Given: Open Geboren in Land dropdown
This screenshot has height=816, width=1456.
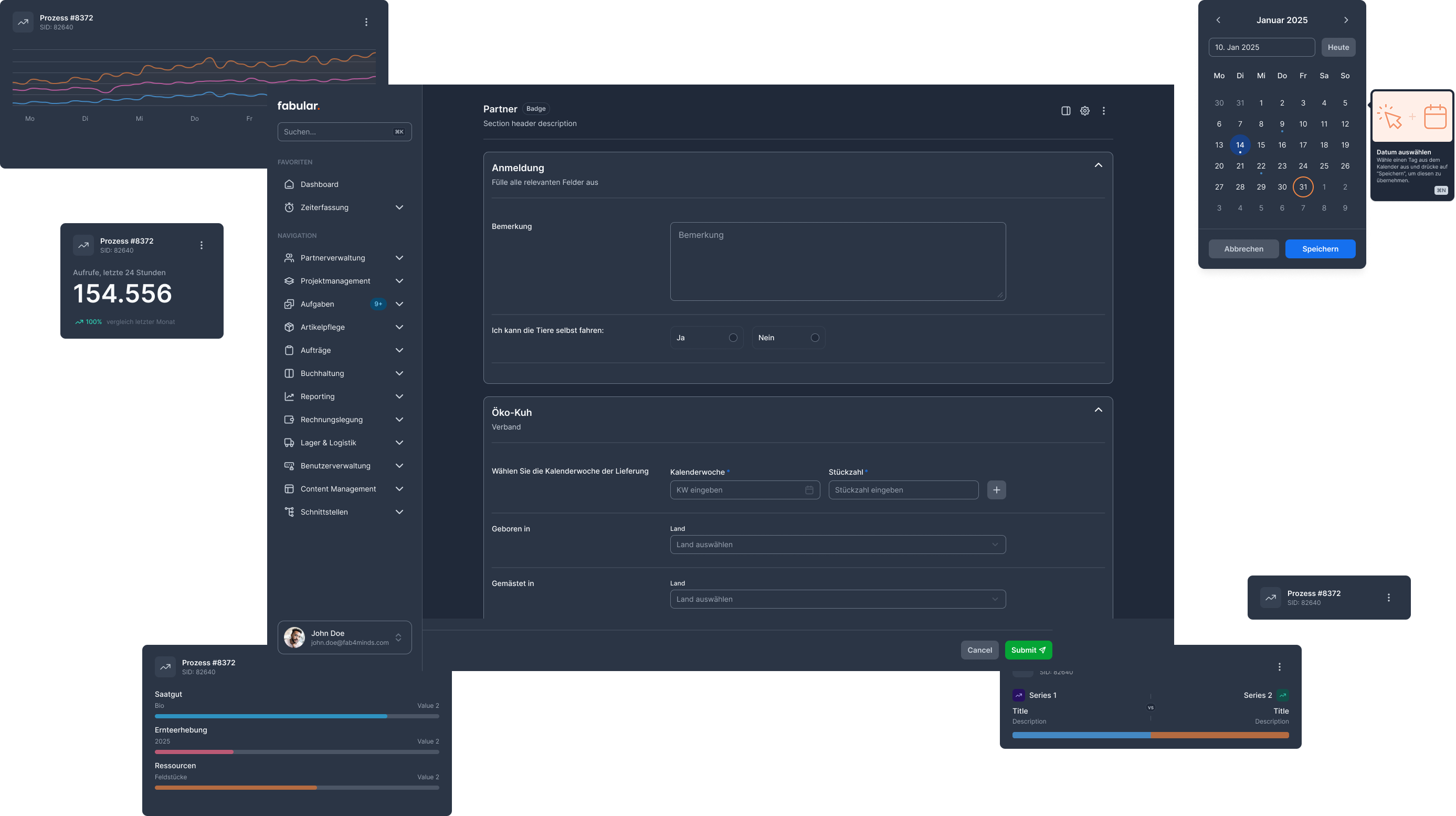Looking at the screenshot, I should click(x=838, y=545).
